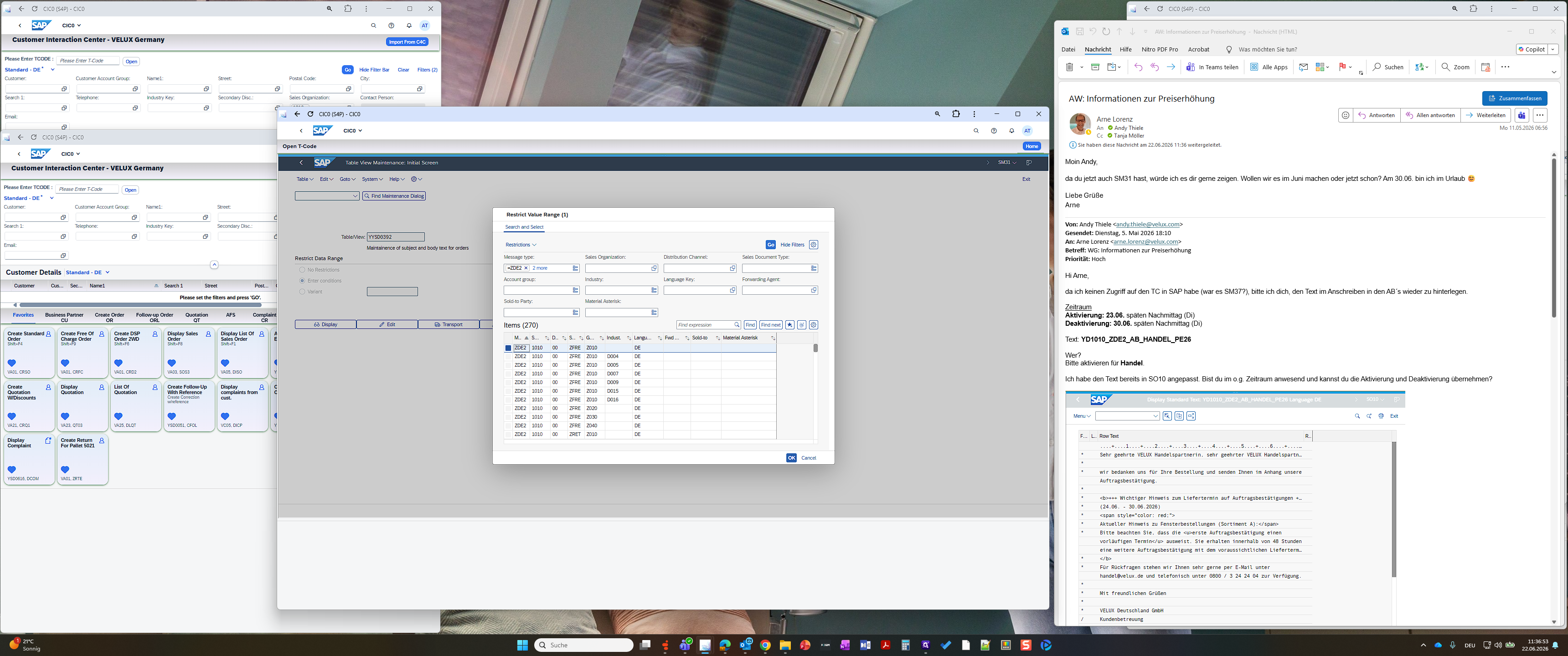The width and height of the screenshot is (1568, 656).
Task: Click andy.thiele@velux.com email link
Action: tap(1147, 225)
